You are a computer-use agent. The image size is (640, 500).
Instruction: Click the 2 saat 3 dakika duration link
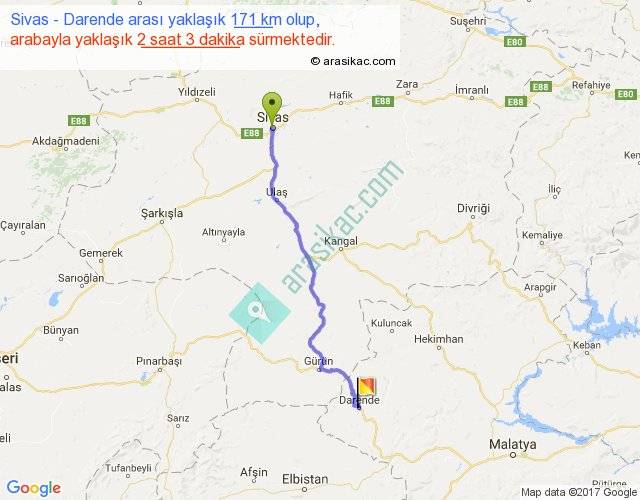[191, 40]
